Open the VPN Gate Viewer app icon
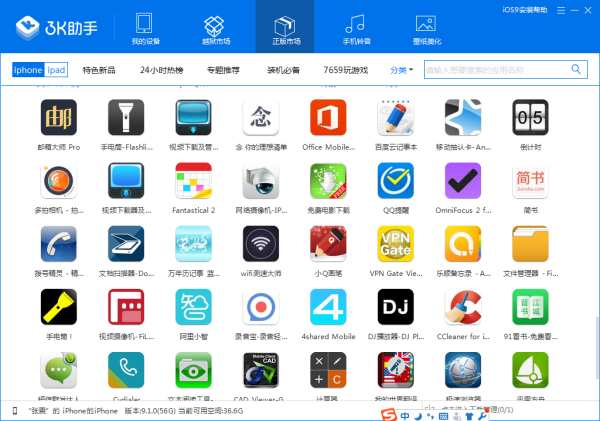The image size is (600, 421). pos(395,243)
